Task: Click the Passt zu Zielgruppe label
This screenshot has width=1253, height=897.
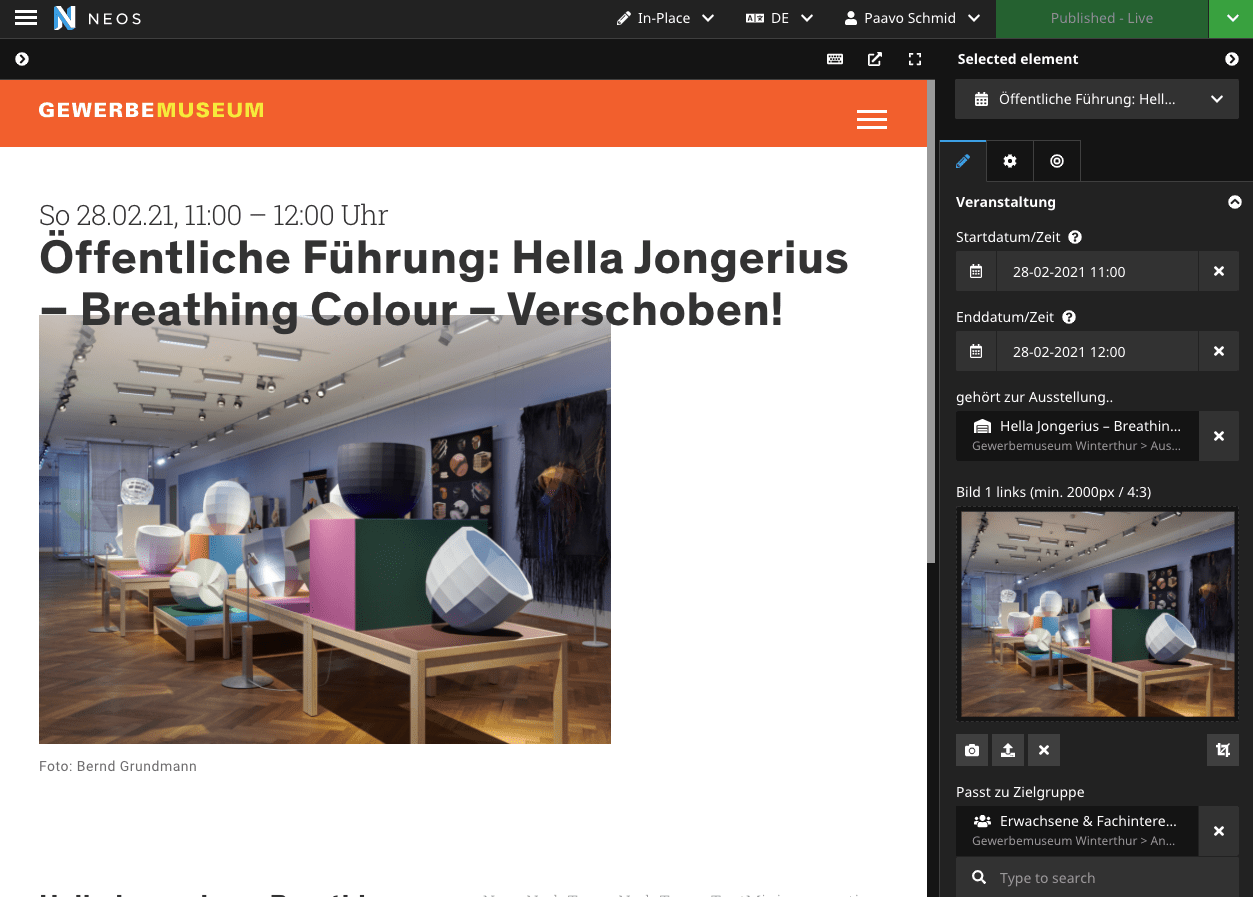Action: point(1020,792)
